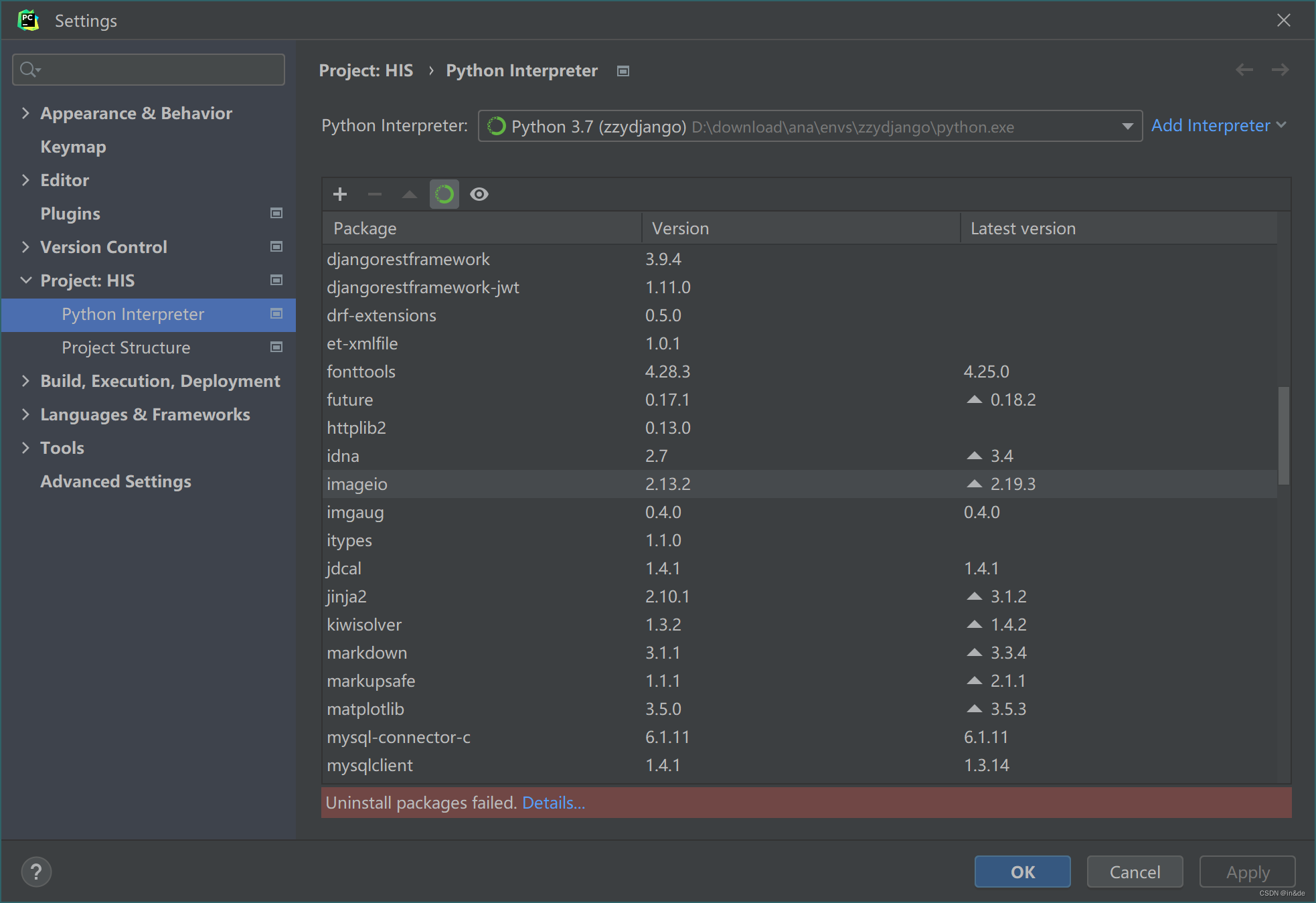Select the imageio package row
The height and width of the screenshot is (903, 1316).
(800, 484)
